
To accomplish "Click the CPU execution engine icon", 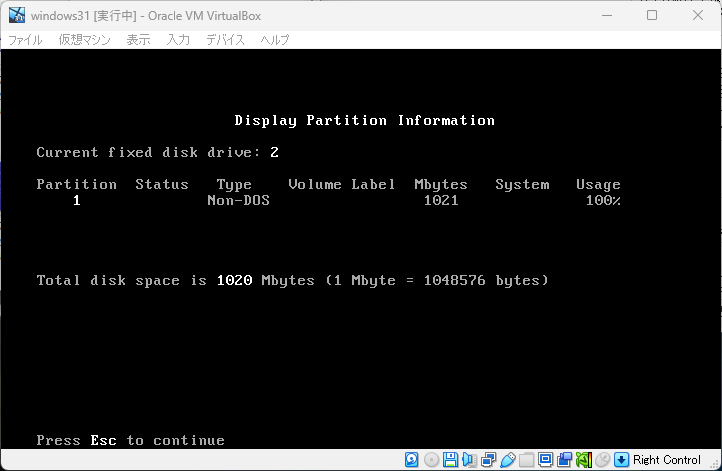I will pyautogui.click(x=584, y=459).
